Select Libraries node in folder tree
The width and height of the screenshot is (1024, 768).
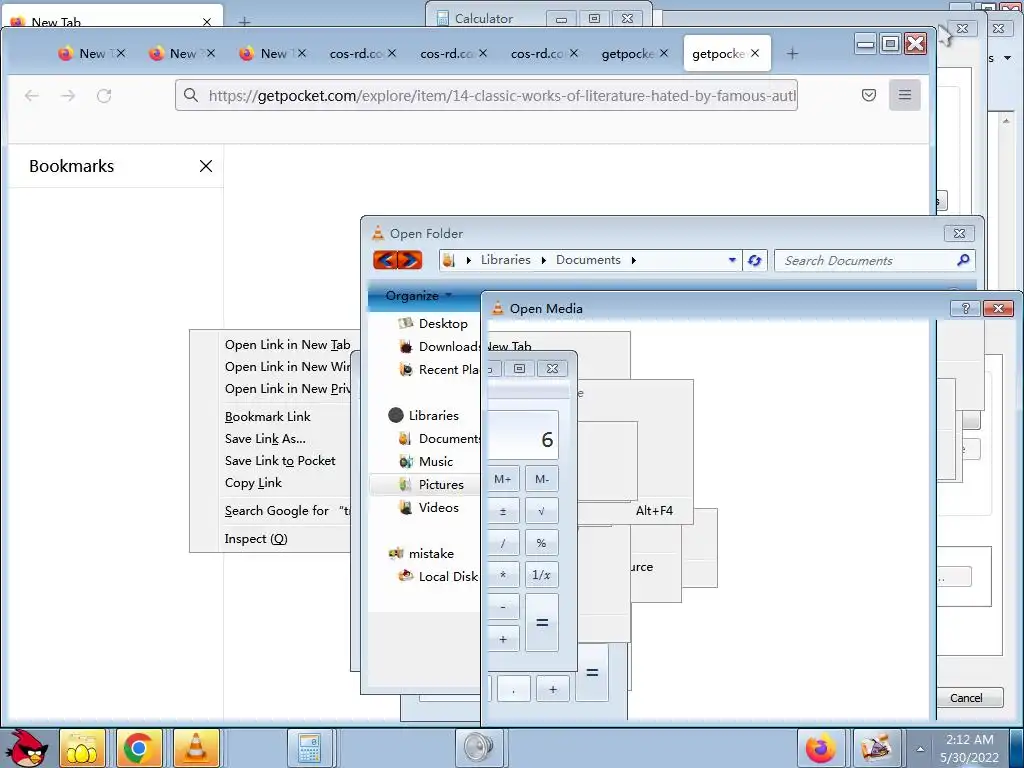click(423, 415)
